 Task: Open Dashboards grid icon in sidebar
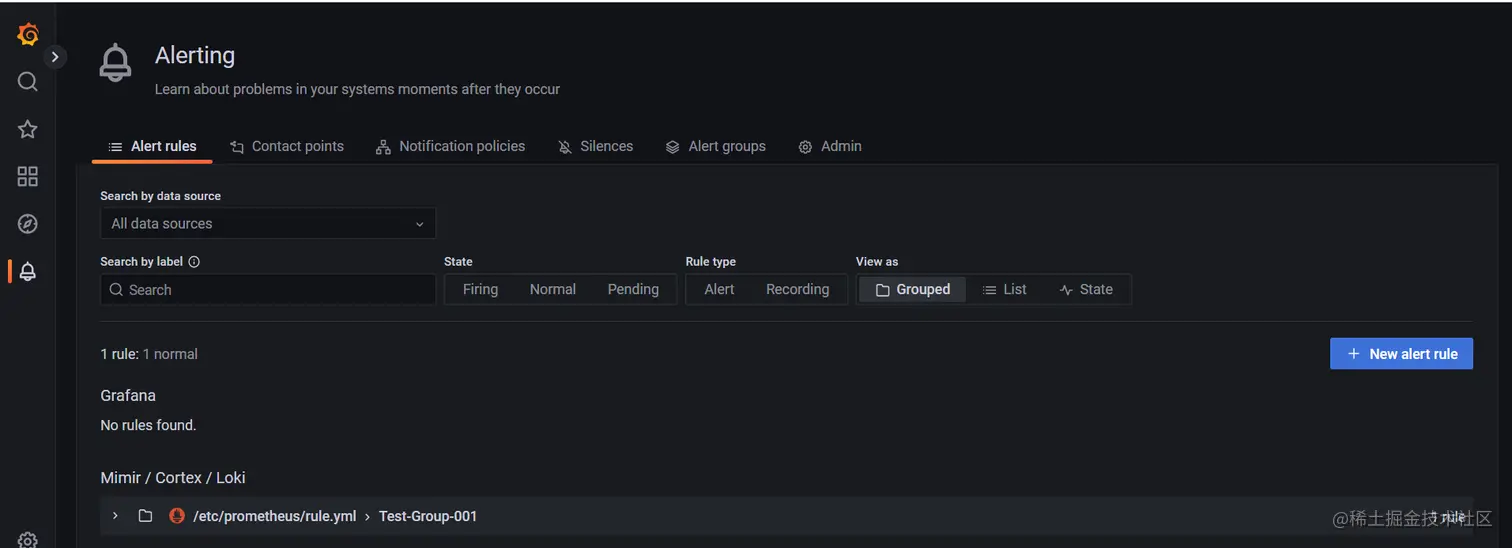(x=28, y=177)
